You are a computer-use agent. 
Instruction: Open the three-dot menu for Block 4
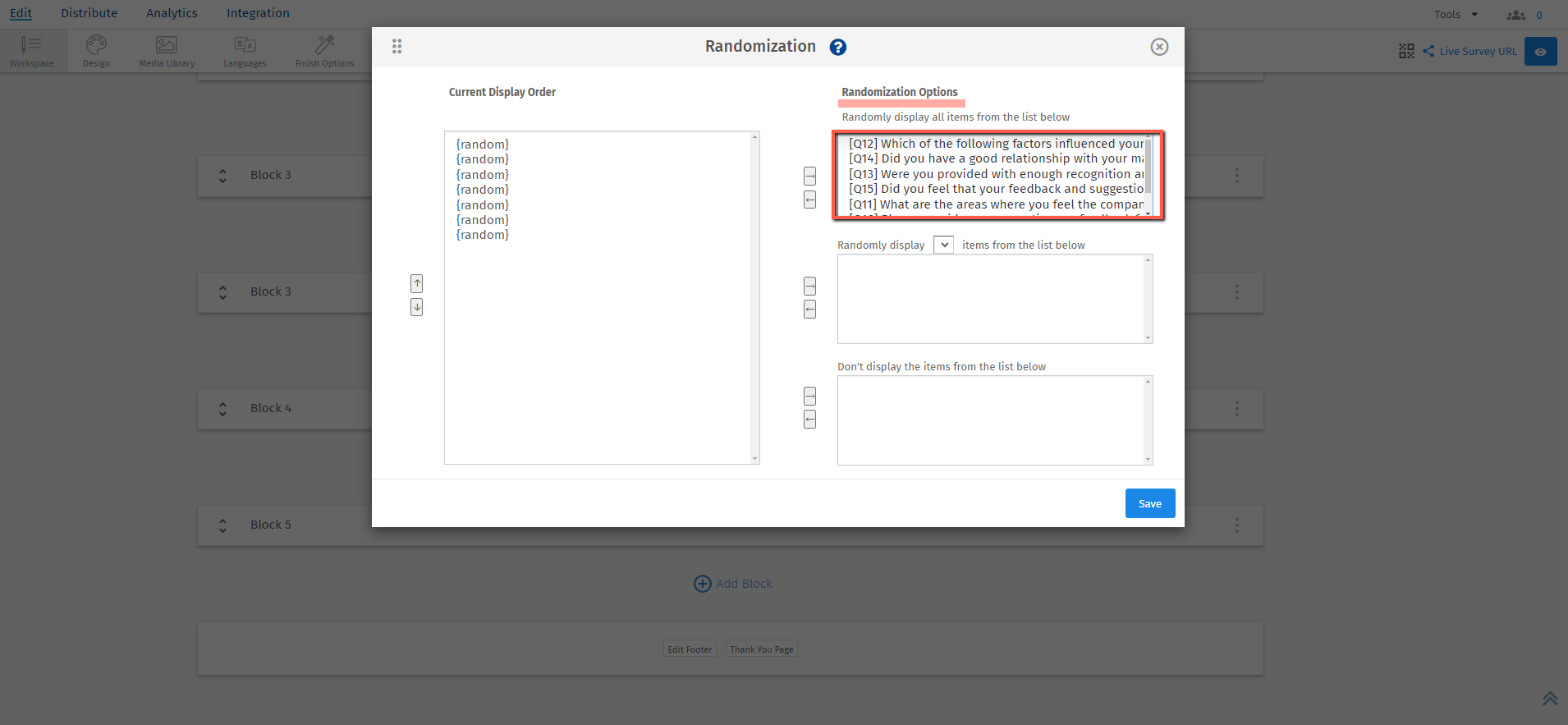1237,408
